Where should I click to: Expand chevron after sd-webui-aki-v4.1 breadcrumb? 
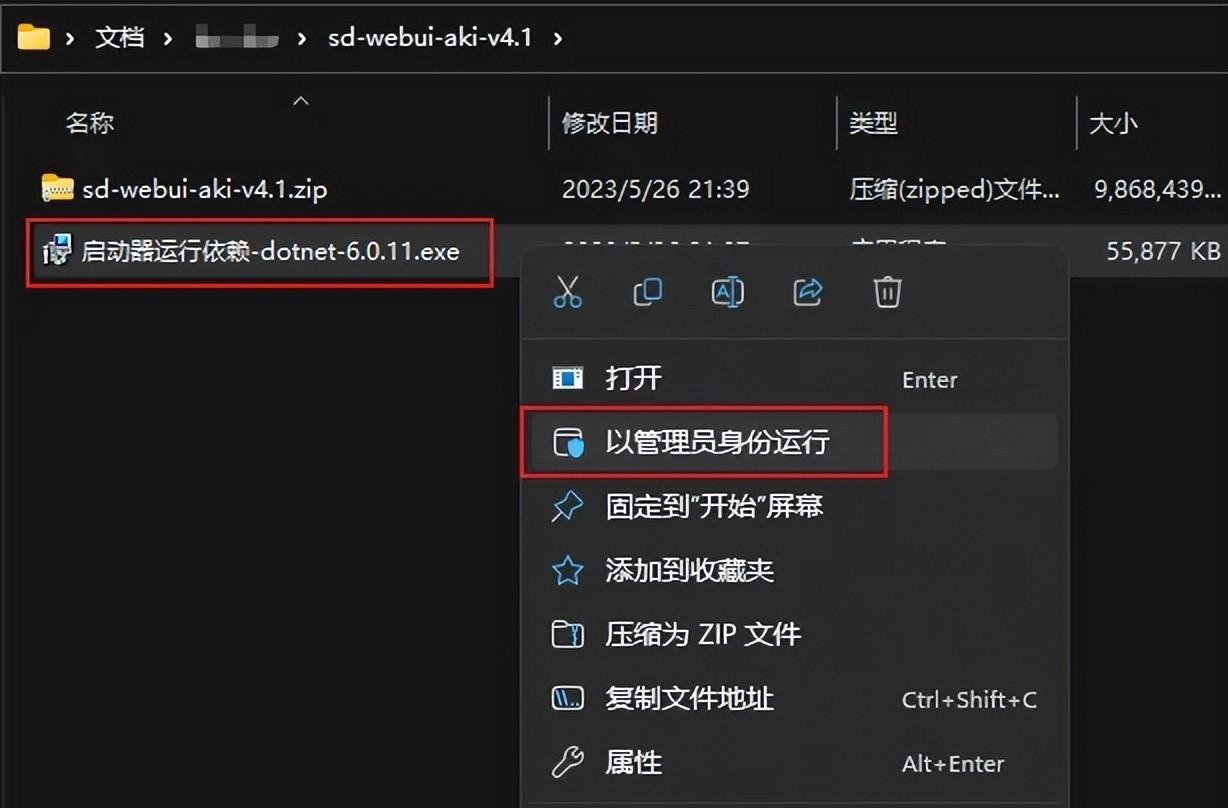[x=558, y=38]
